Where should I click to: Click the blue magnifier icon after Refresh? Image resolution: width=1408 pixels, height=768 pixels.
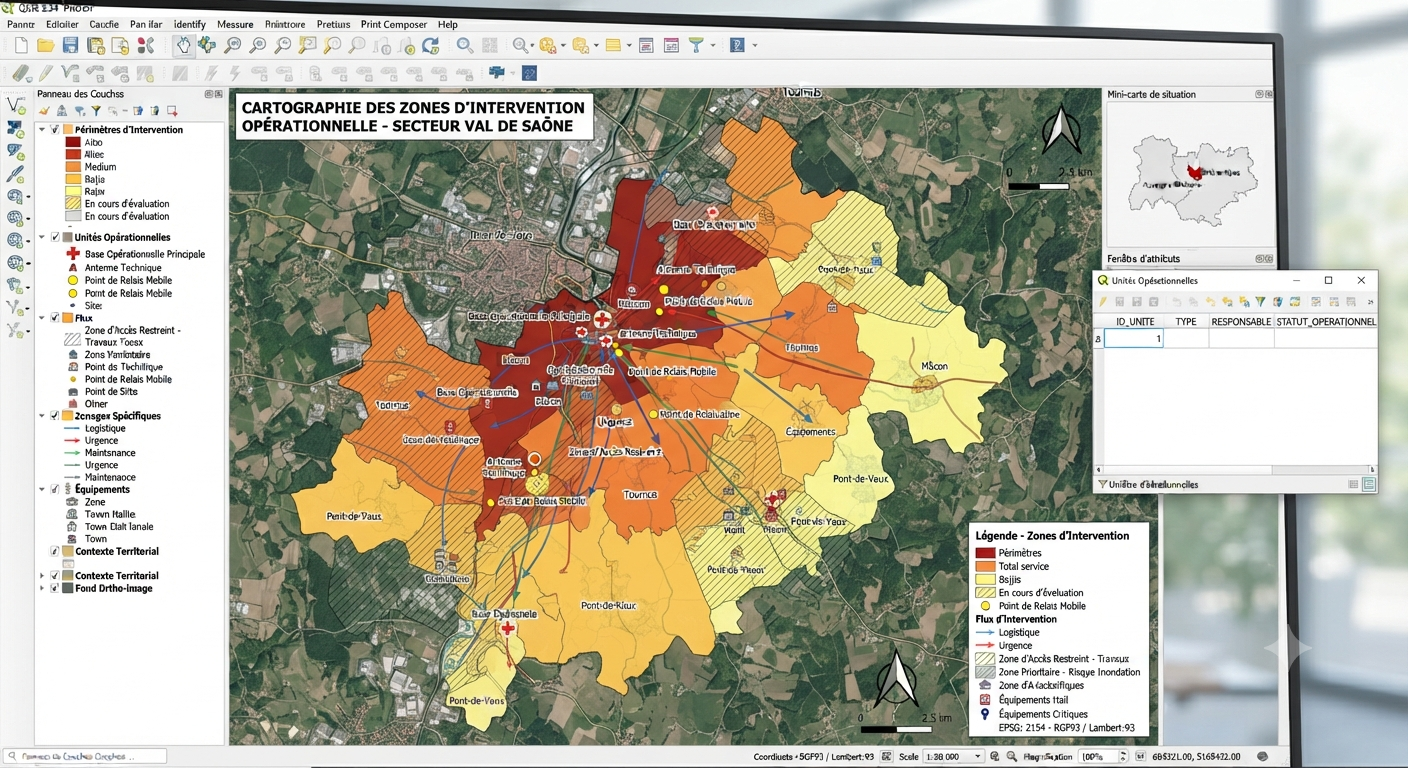[465, 45]
